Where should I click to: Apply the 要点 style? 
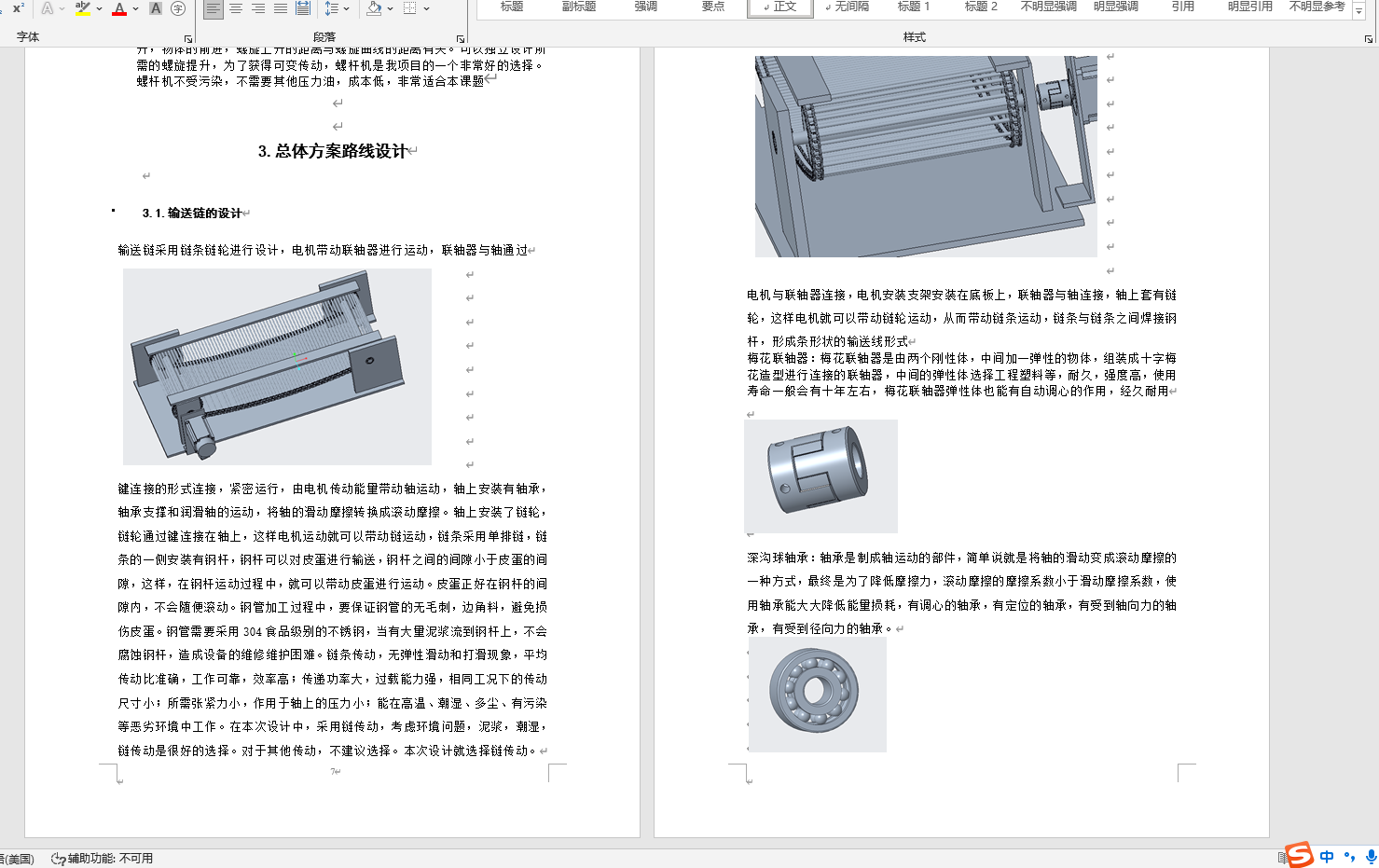pos(713,7)
